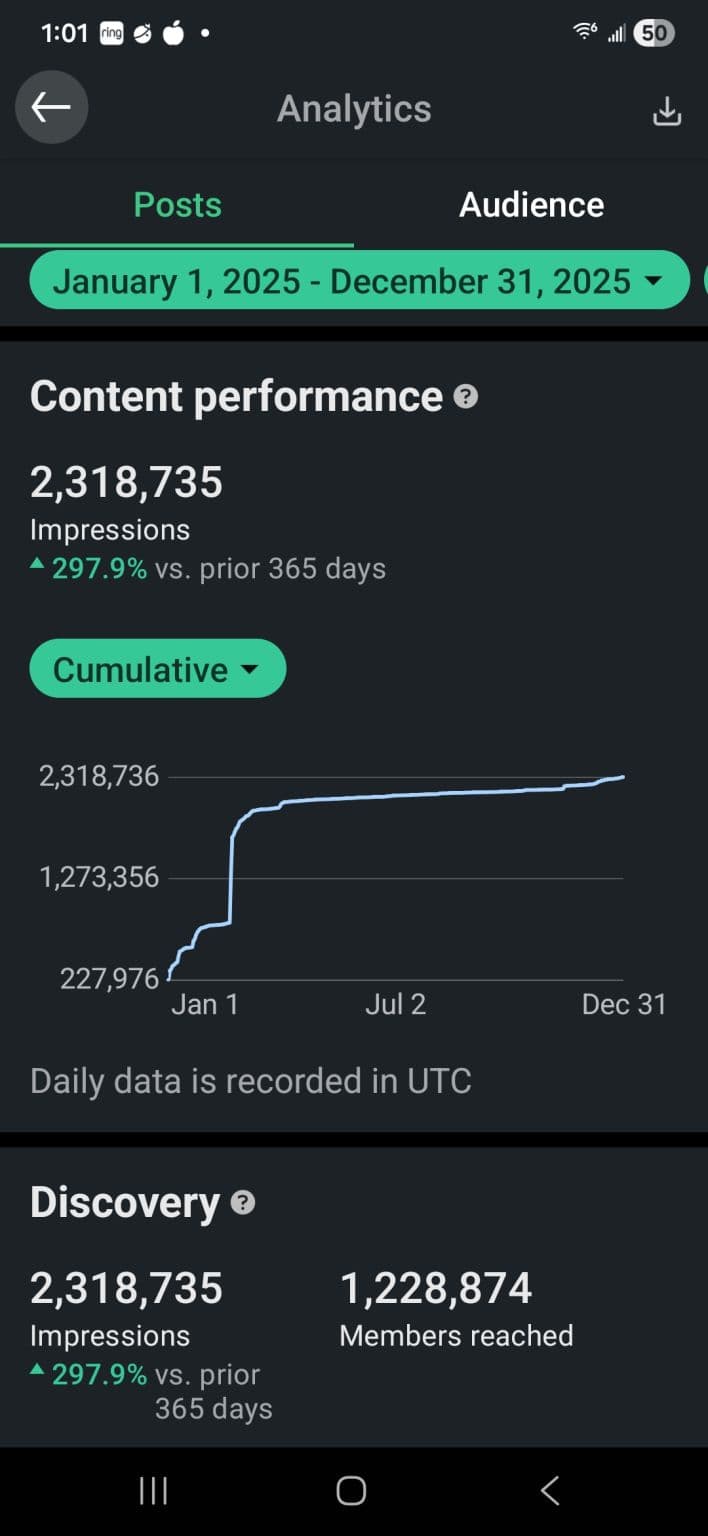Image resolution: width=708 pixels, height=1536 pixels.
Task: Tap the Ring notification icon
Action: [x=110, y=33]
